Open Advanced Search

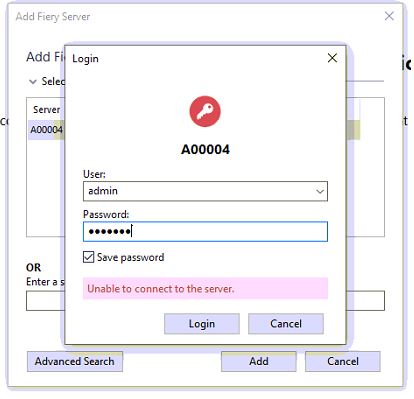(x=75, y=361)
